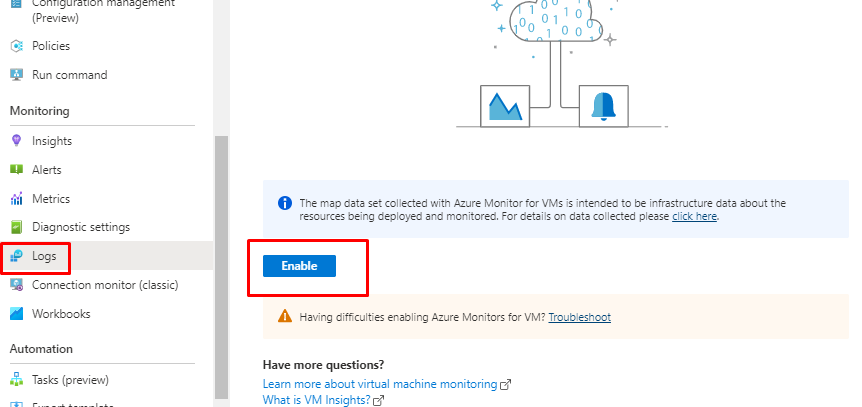
Task: Select Metrics from the Monitoring section
Action: coord(51,199)
